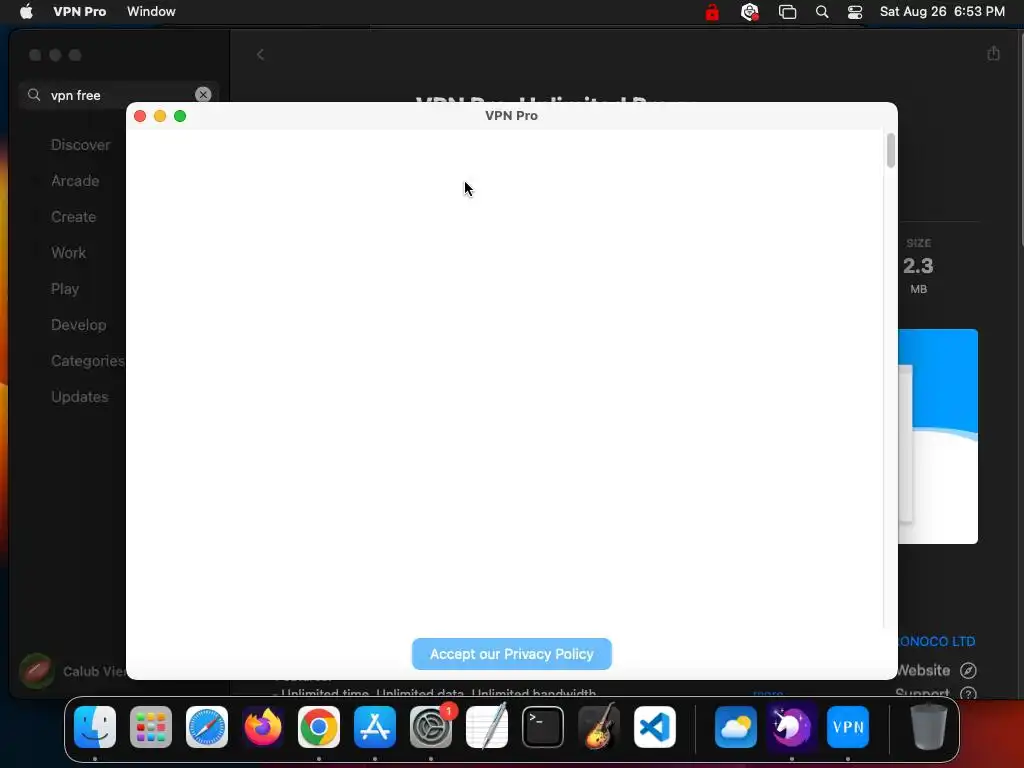
Task: Select Create in the App Store sidebar
Action: tap(73, 217)
